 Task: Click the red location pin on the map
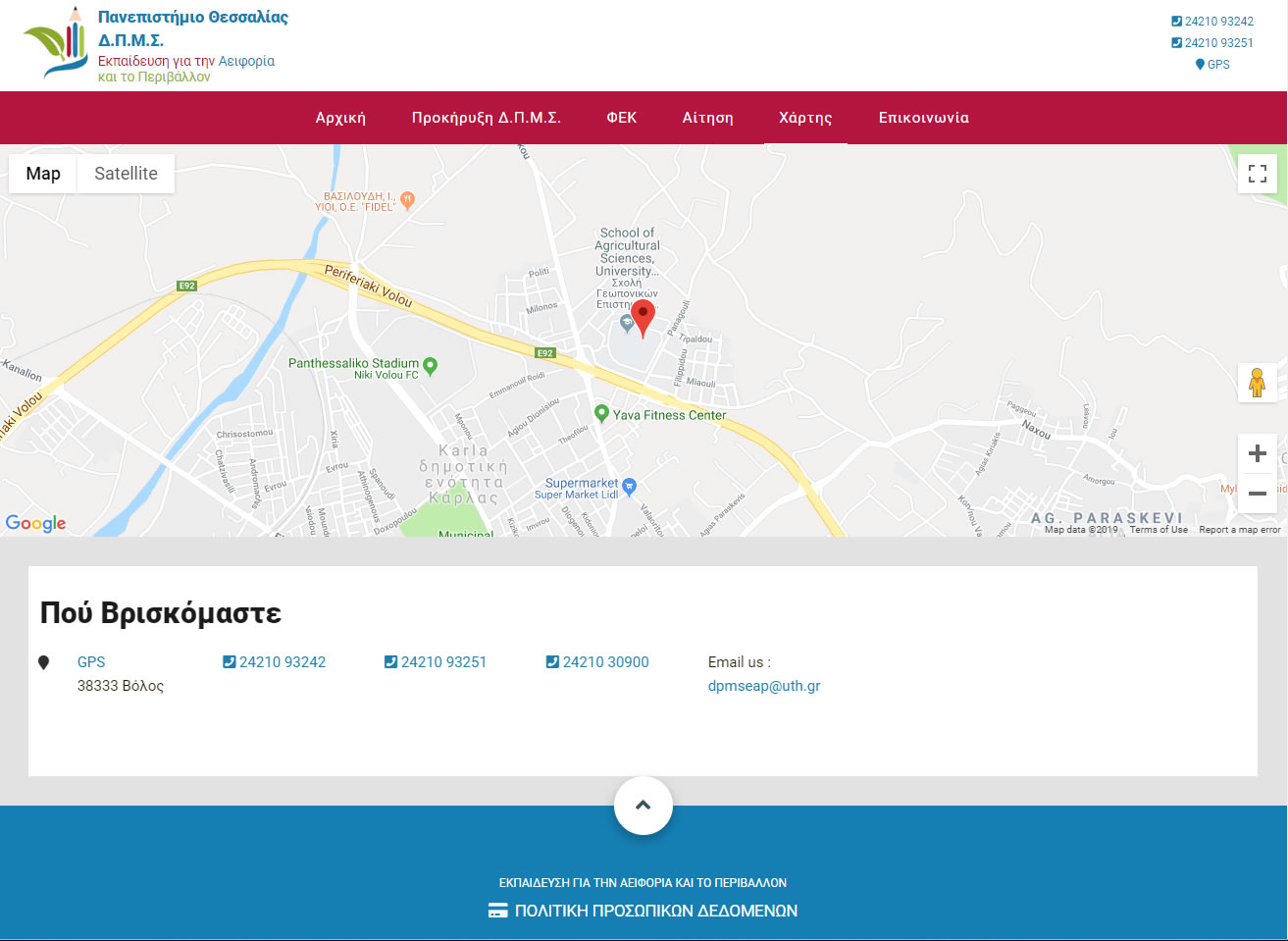pyautogui.click(x=643, y=319)
